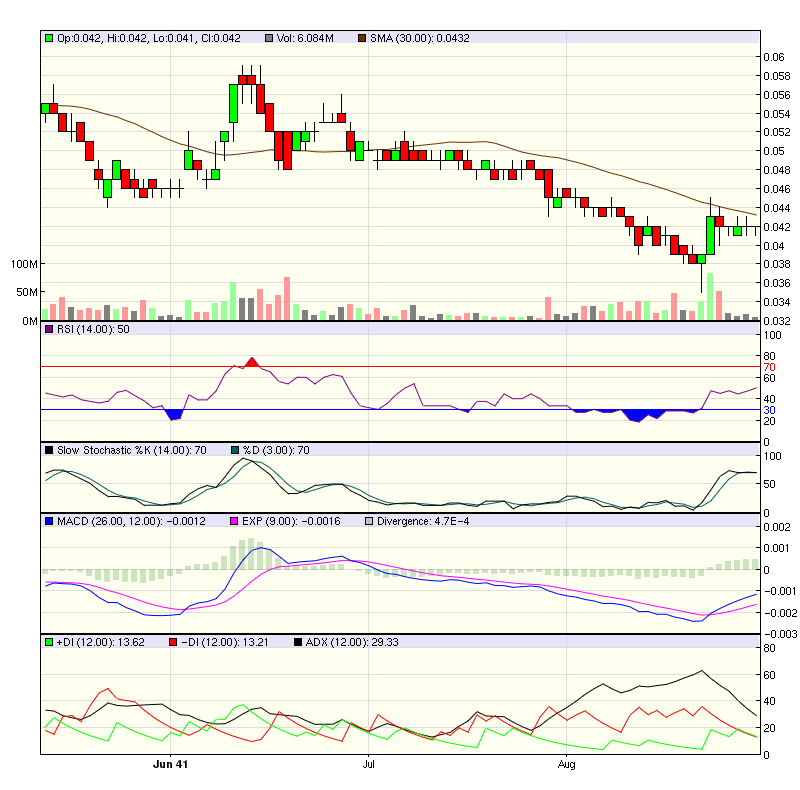Click the 'Jul' date axis label

[x=368, y=764]
